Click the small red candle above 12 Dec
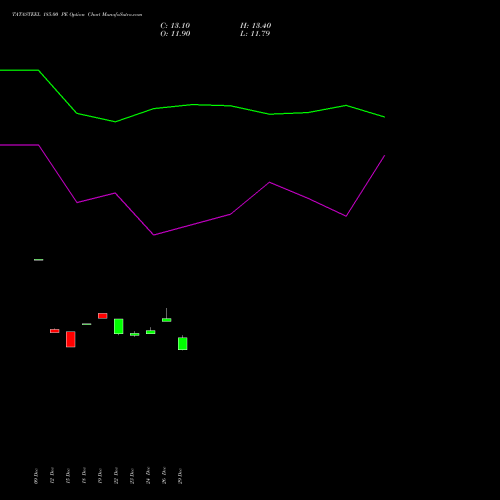This screenshot has height=500, width=500. pyautogui.click(x=55, y=331)
